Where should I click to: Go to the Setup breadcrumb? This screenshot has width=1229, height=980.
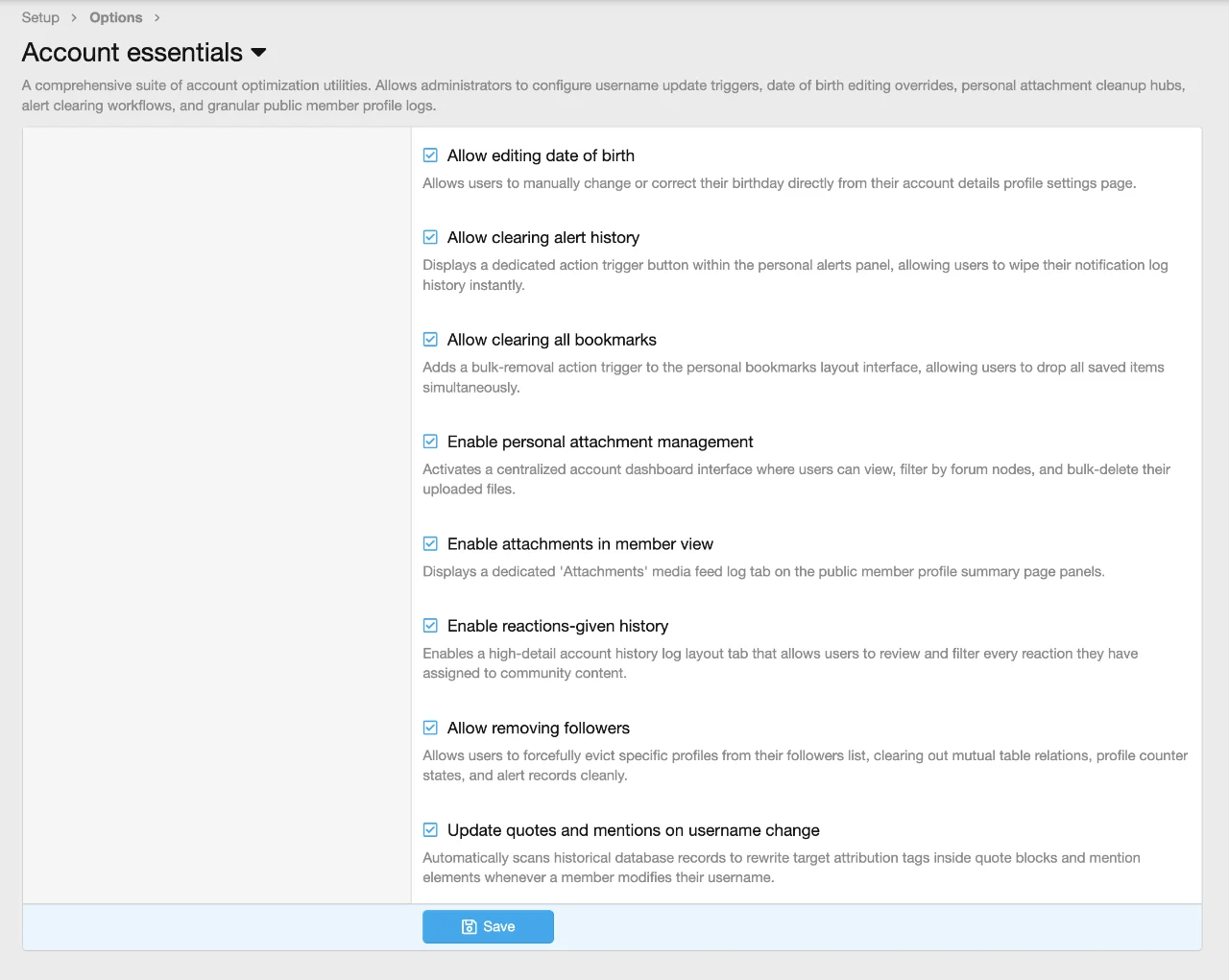(40, 17)
